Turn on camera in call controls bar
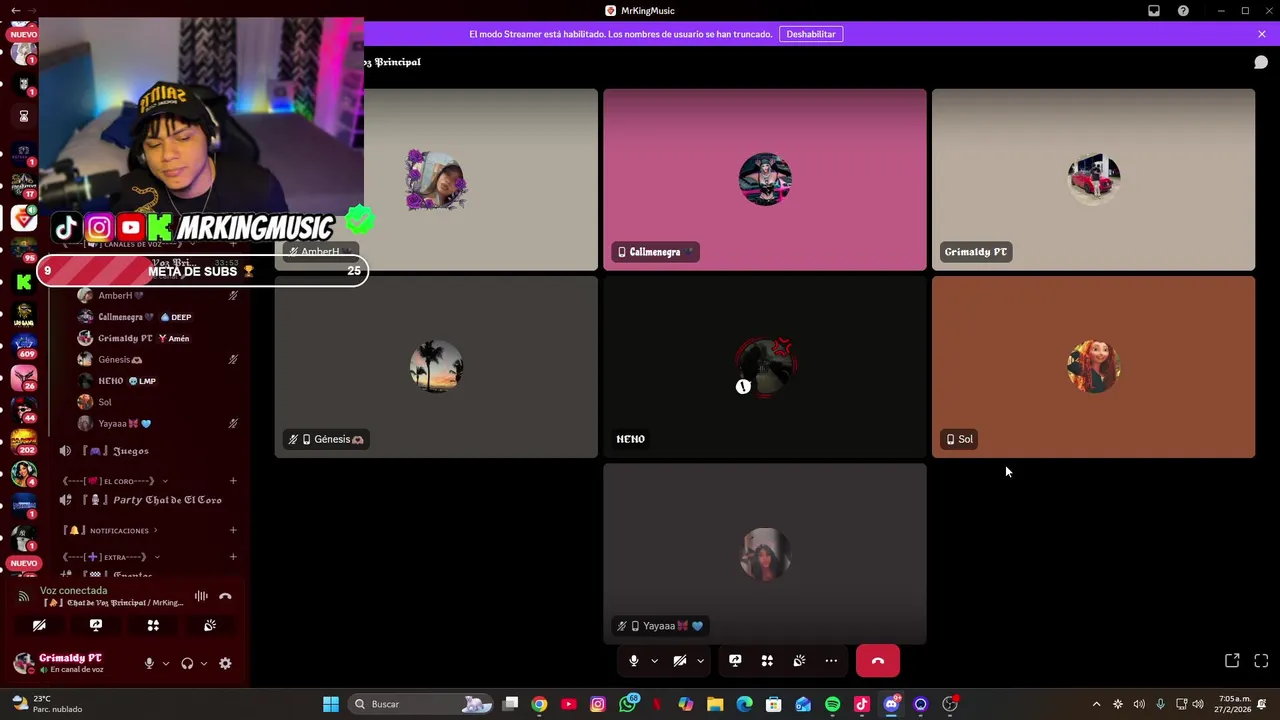The width and height of the screenshot is (1280, 720). (x=679, y=661)
